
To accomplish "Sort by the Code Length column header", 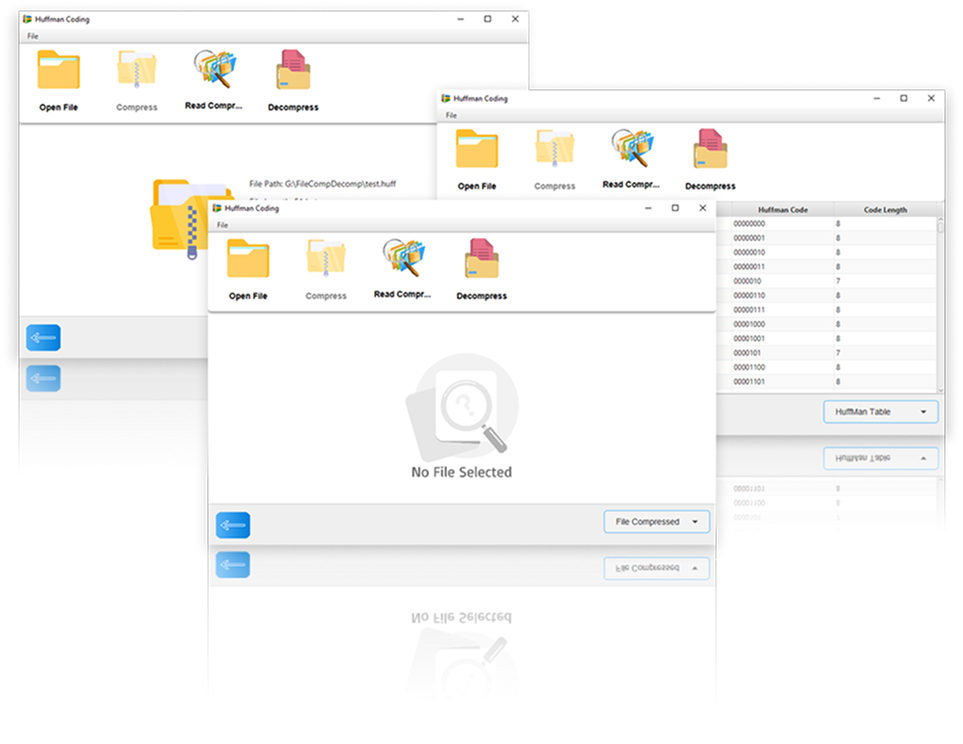I will coord(884,210).
